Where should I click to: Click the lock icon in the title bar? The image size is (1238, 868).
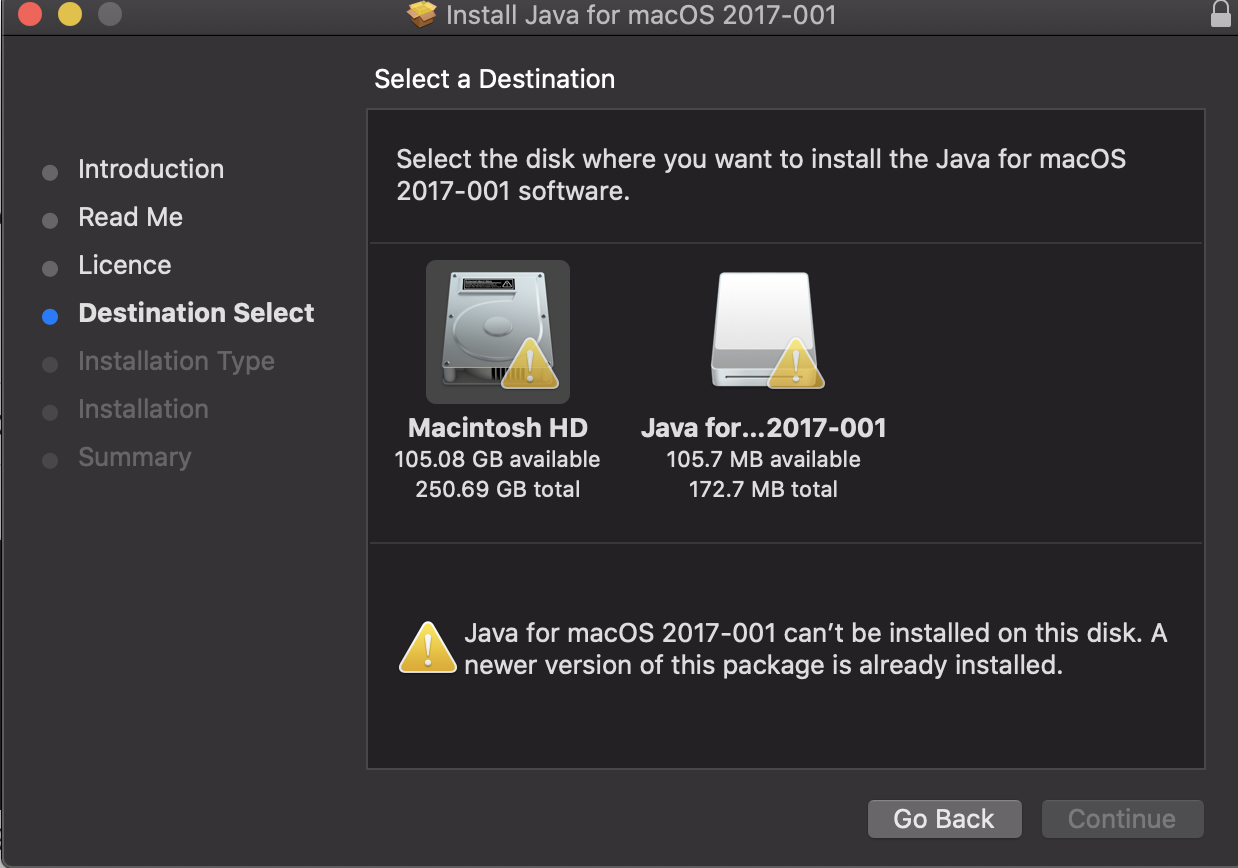1220,14
